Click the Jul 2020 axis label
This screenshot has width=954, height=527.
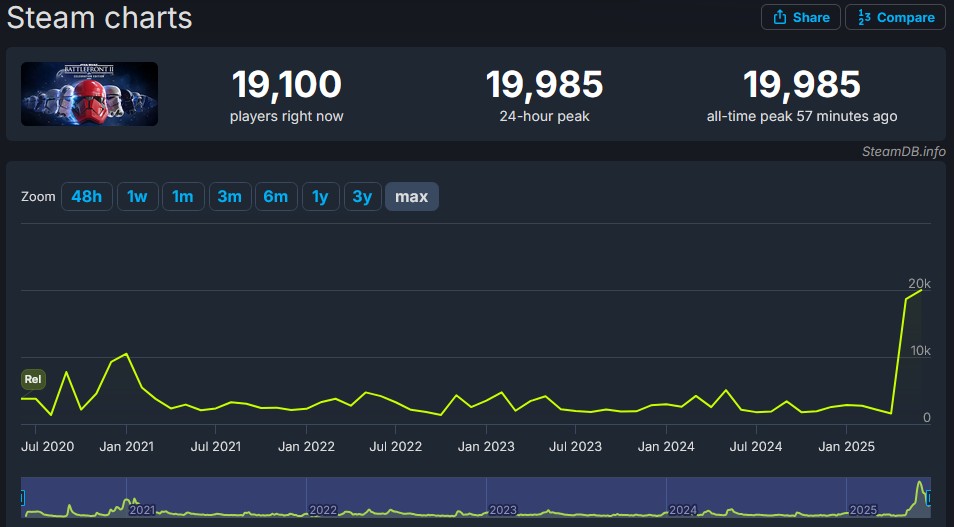(x=47, y=447)
